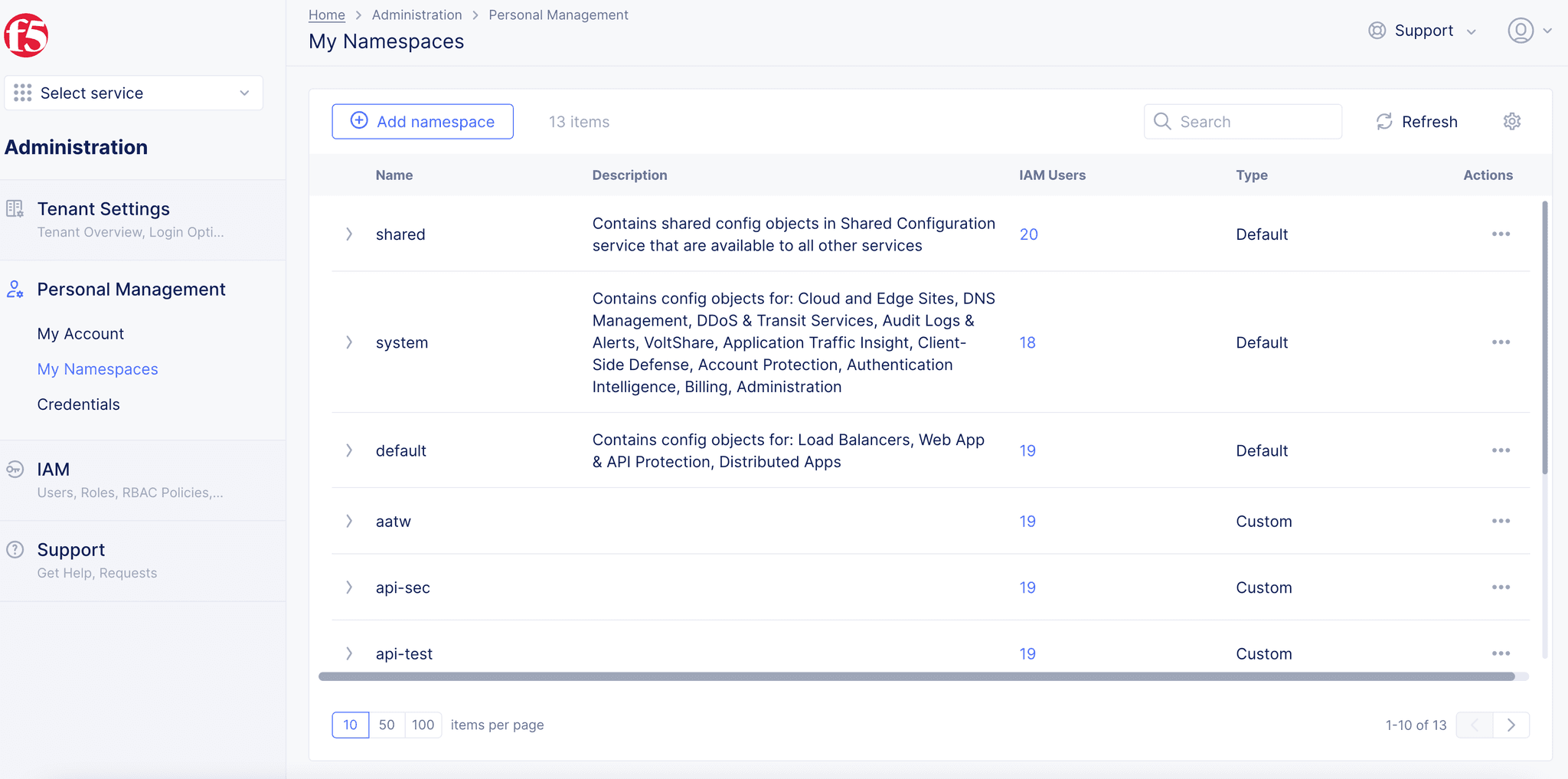
Task: Open Credentials under Personal Management
Action: click(x=78, y=404)
